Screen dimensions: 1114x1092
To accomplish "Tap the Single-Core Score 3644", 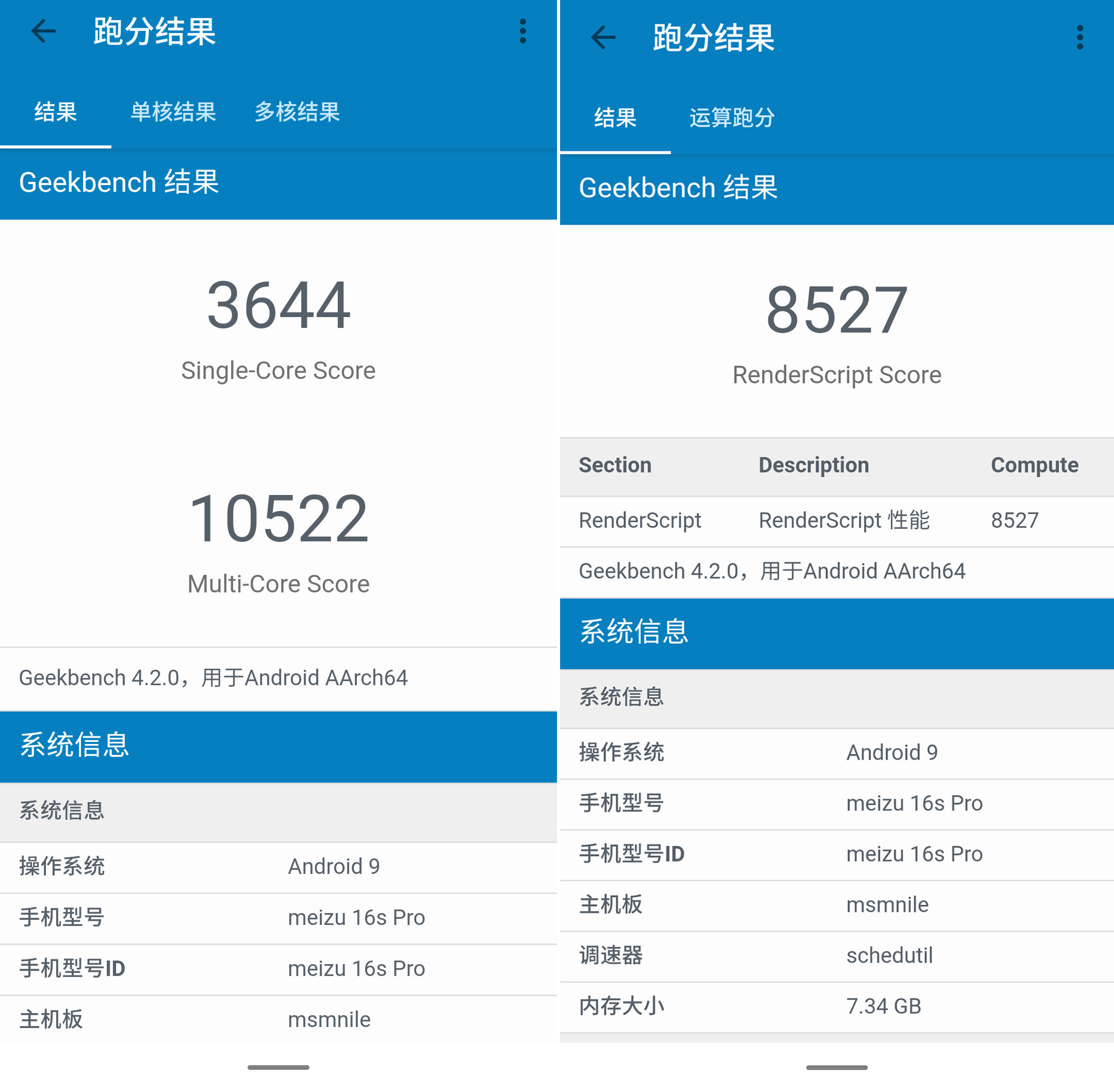I will click(x=277, y=310).
